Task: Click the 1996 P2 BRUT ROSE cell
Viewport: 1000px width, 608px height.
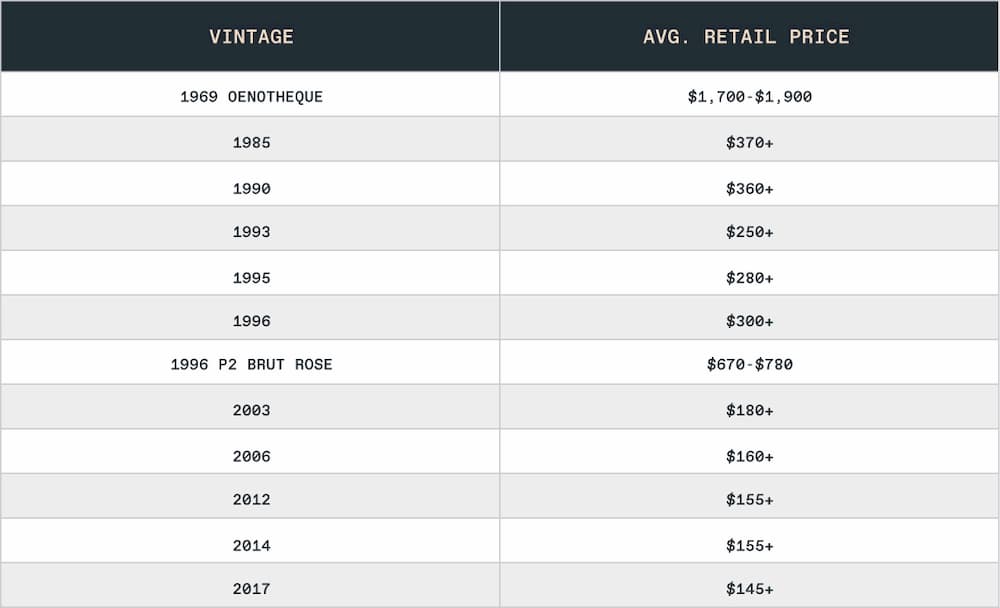Action: point(251,362)
